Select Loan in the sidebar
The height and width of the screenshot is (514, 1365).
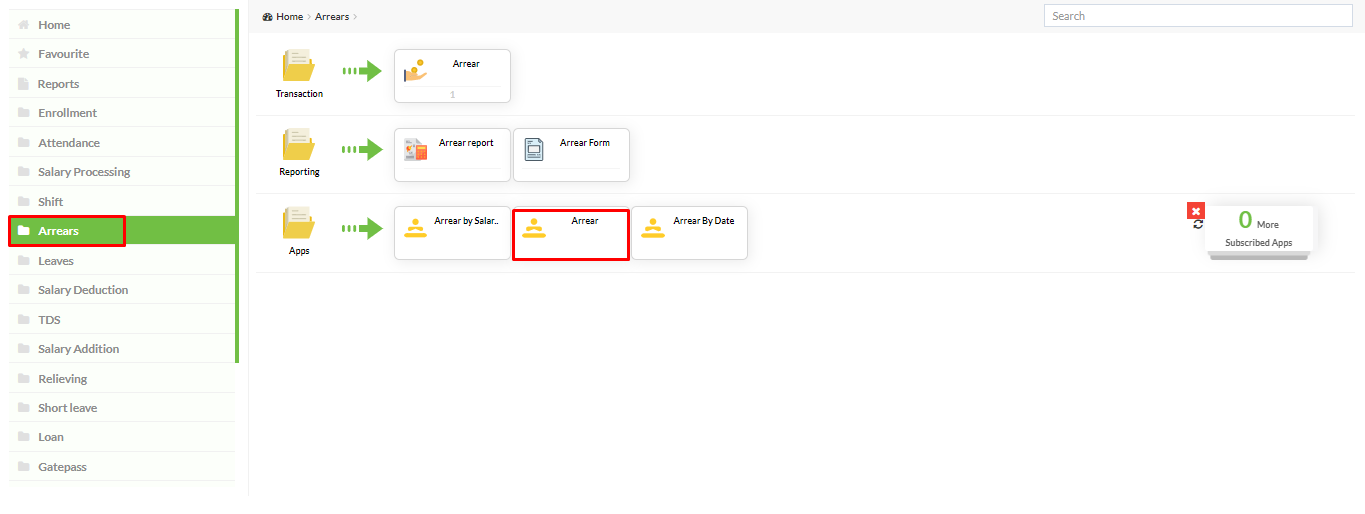coord(122,437)
